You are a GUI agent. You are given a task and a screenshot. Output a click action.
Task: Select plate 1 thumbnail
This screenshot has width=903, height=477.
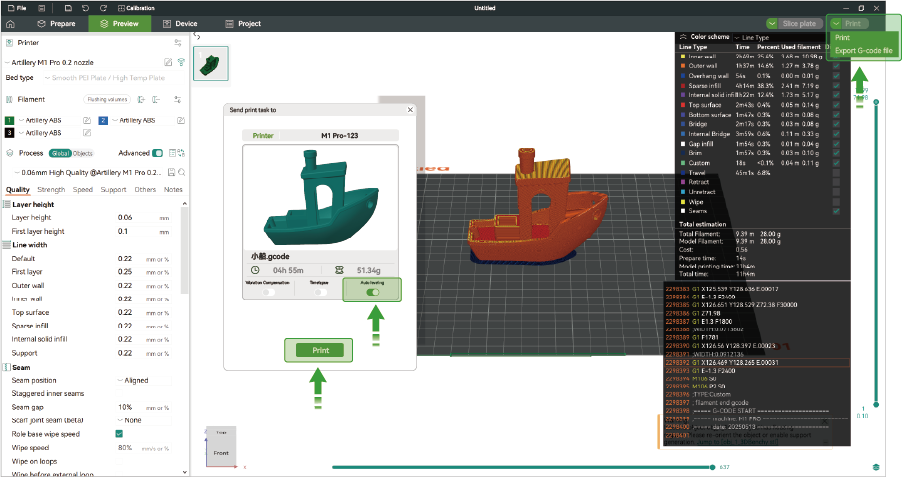pyautogui.click(x=211, y=63)
